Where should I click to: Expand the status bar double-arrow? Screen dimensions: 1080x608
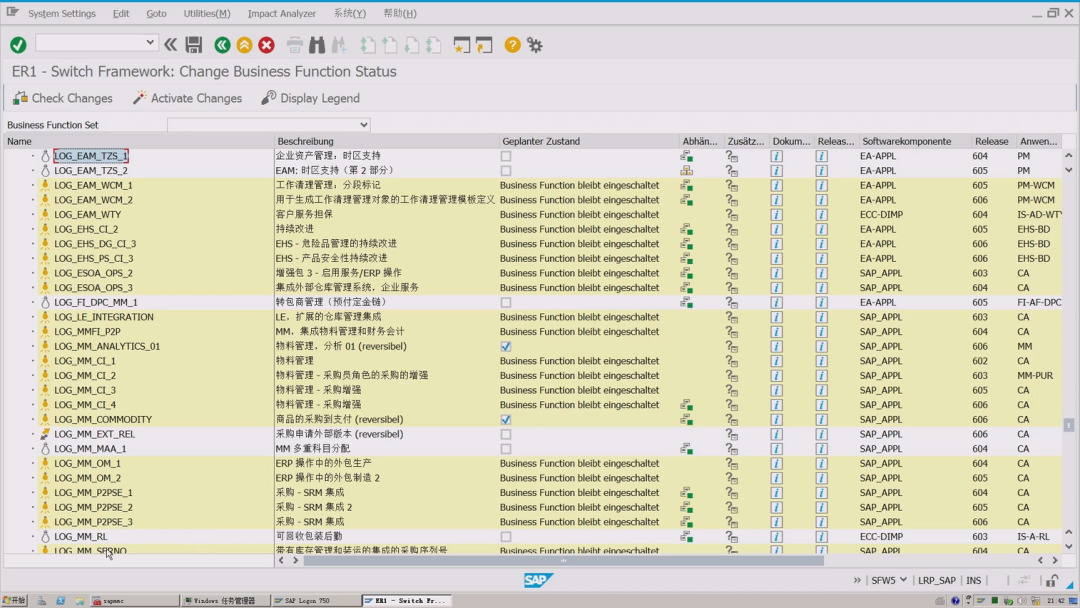(x=857, y=580)
